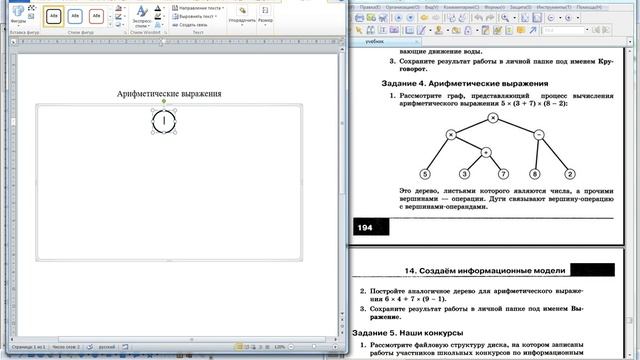Click the Word vertical scrollbar down arrow
Viewport: 640px width, 360px height.
(x=342, y=314)
